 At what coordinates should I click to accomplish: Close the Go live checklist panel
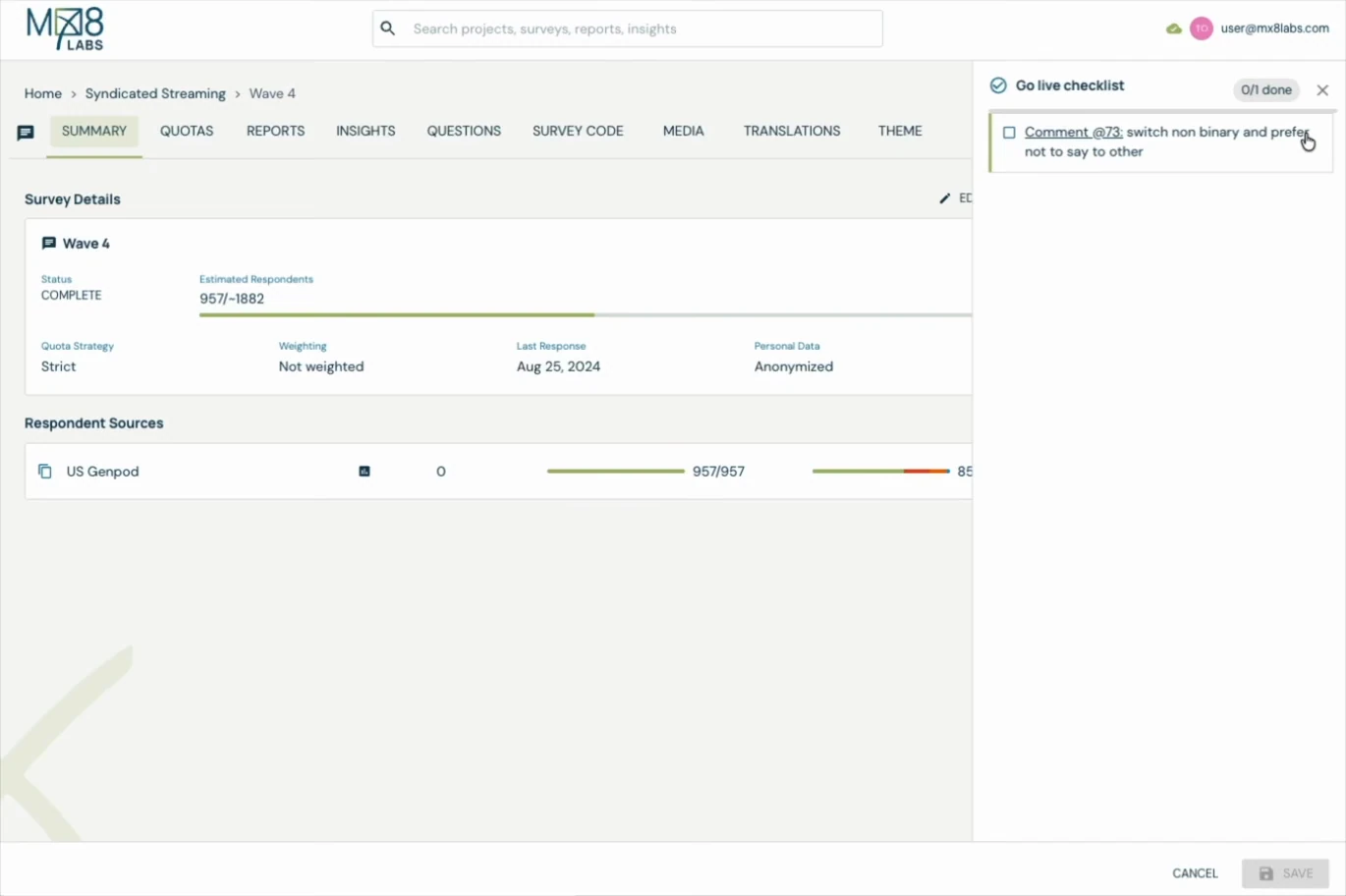1322,90
